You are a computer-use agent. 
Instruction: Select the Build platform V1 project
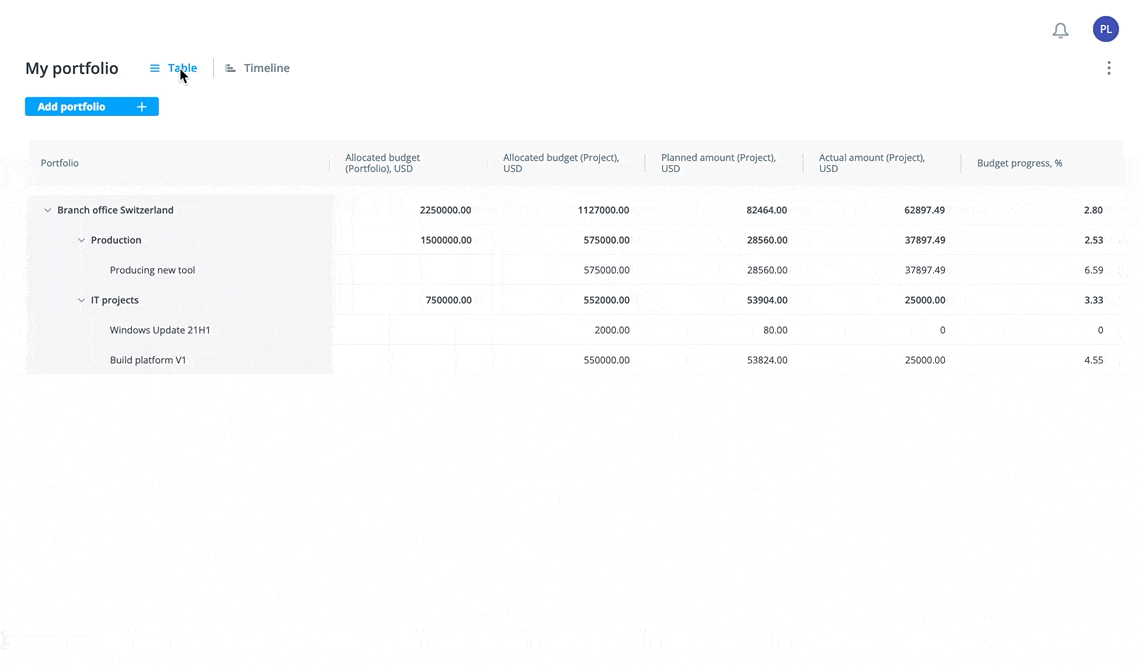148,360
